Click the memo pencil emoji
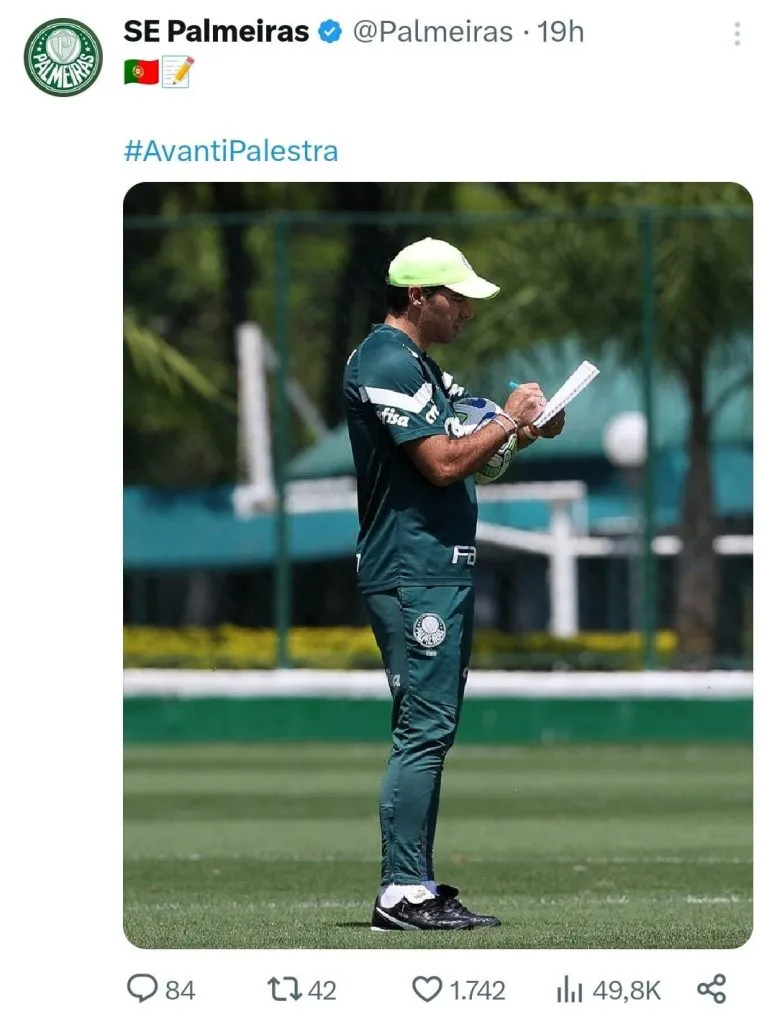Screen dimensions: 777x1024 [x=178, y=72]
